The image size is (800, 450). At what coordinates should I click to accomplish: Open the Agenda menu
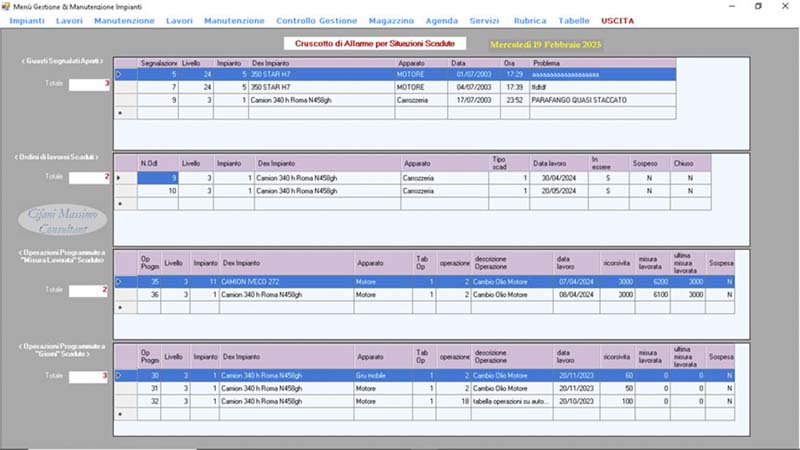pos(442,20)
